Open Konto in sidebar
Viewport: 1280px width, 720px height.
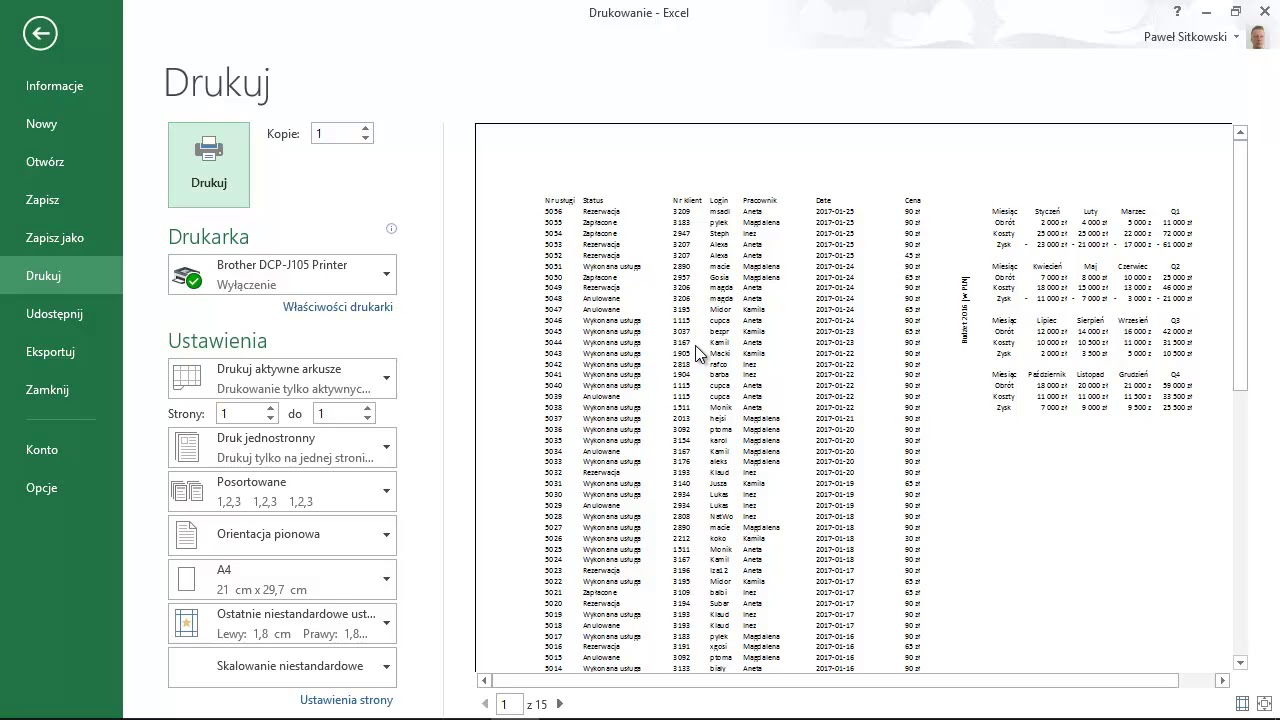click(x=61, y=450)
